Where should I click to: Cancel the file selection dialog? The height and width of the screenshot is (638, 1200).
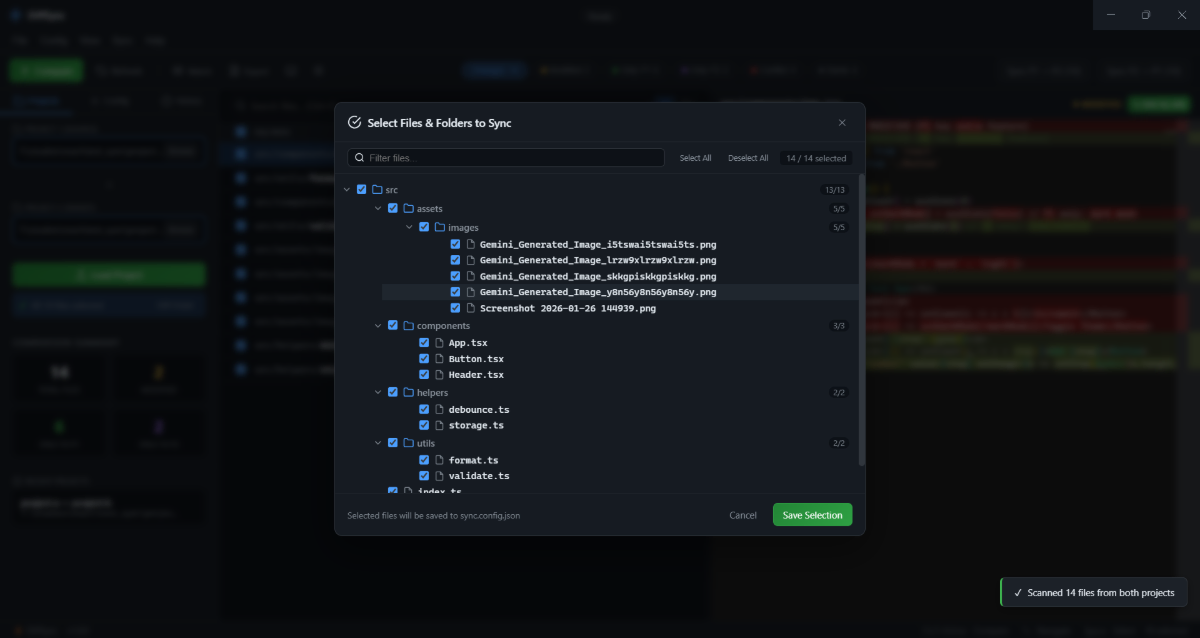(743, 515)
